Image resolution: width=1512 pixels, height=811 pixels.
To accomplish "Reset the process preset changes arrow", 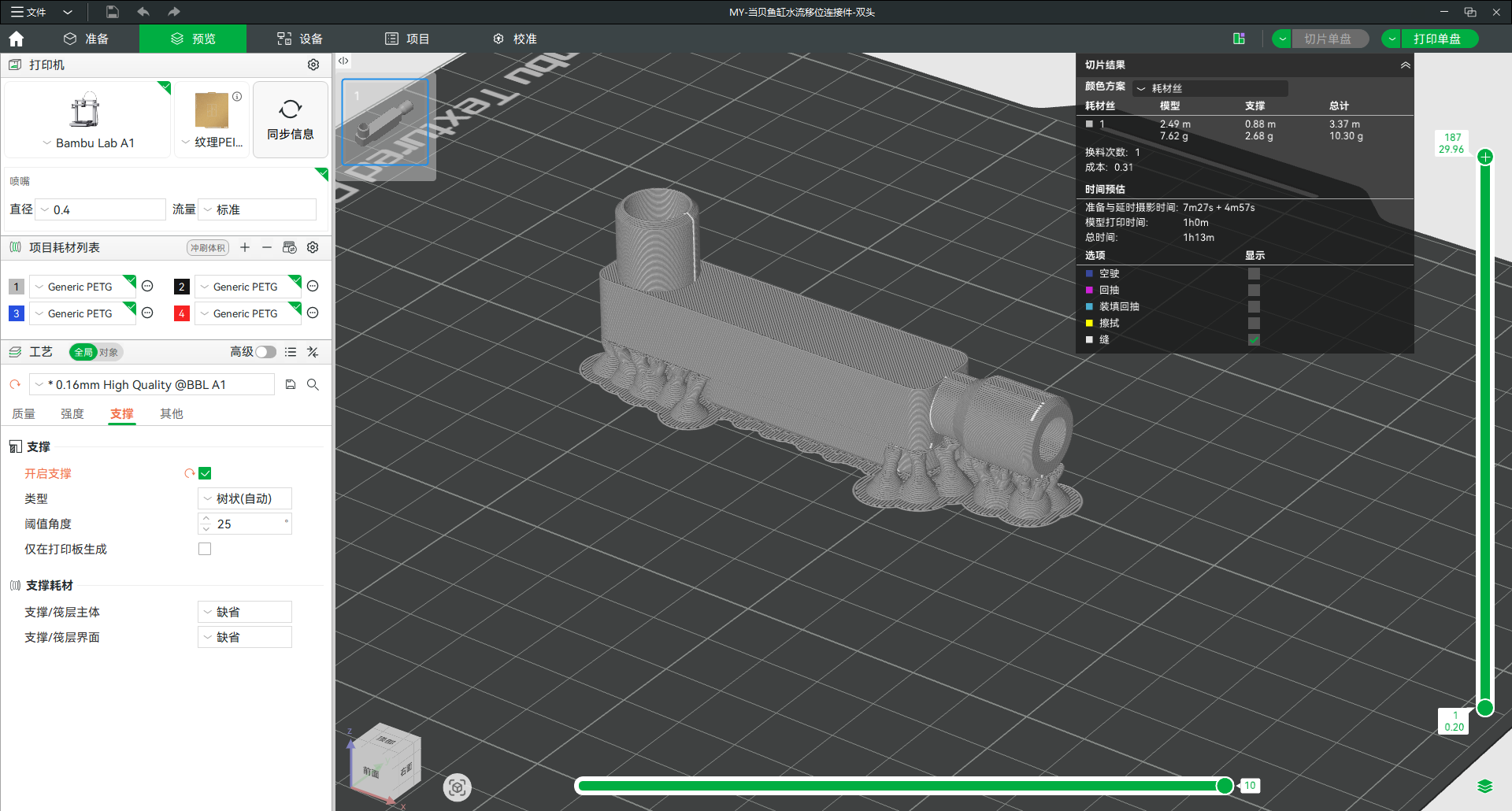I will point(15,384).
